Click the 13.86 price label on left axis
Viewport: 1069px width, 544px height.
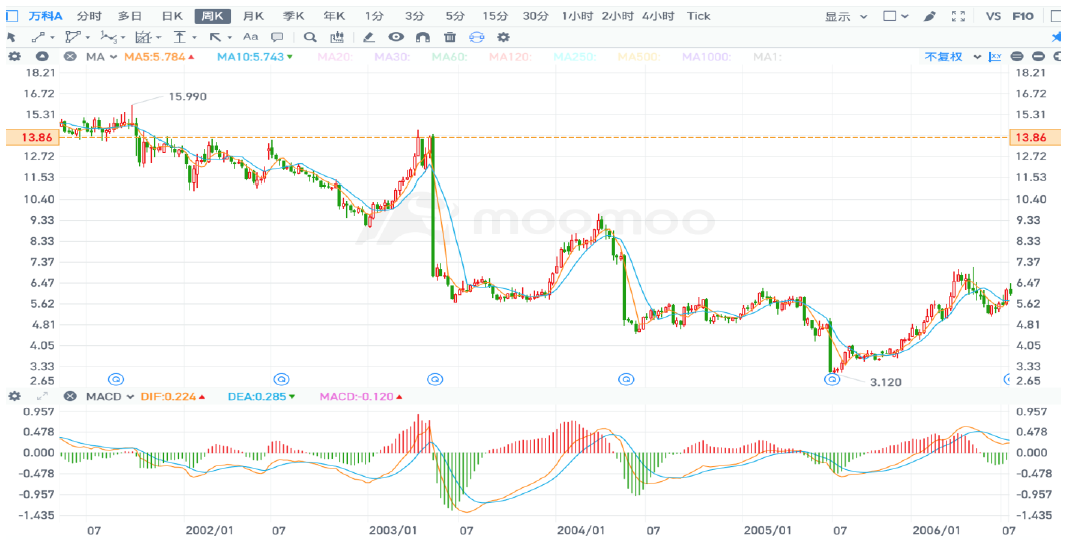(x=28, y=137)
